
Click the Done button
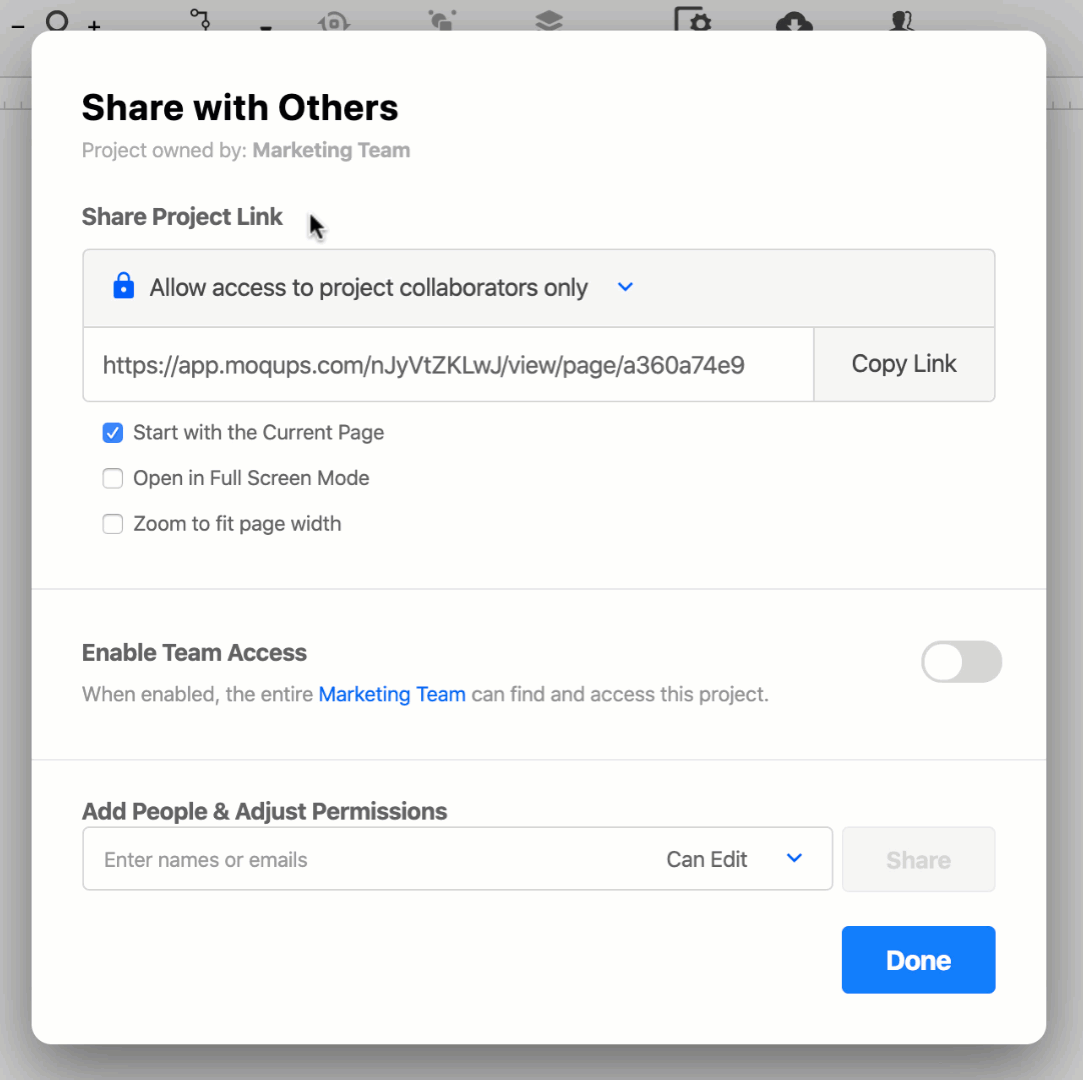coord(918,959)
